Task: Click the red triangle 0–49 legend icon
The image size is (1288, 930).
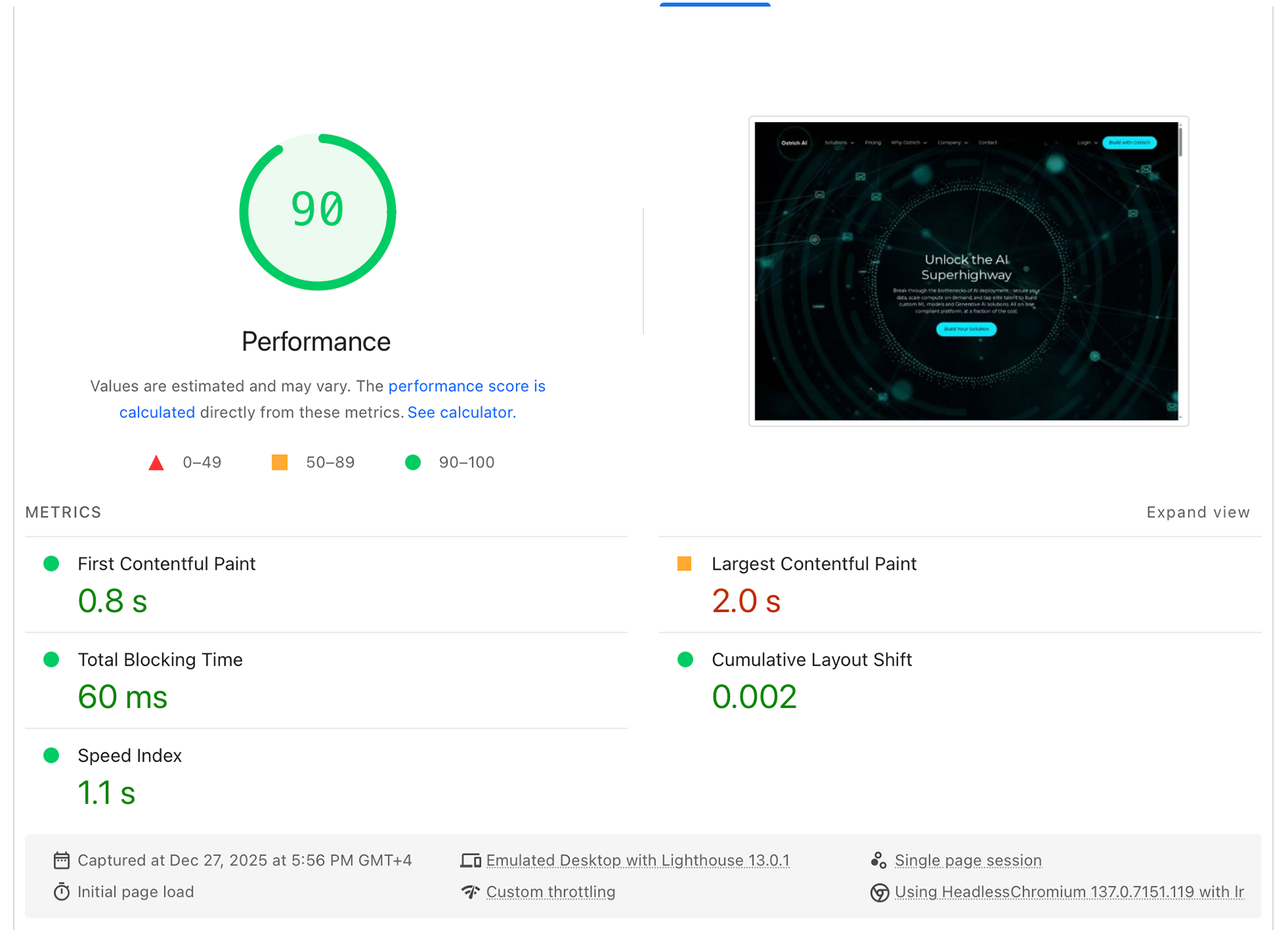Action: pyautogui.click(x=156, y=462)
